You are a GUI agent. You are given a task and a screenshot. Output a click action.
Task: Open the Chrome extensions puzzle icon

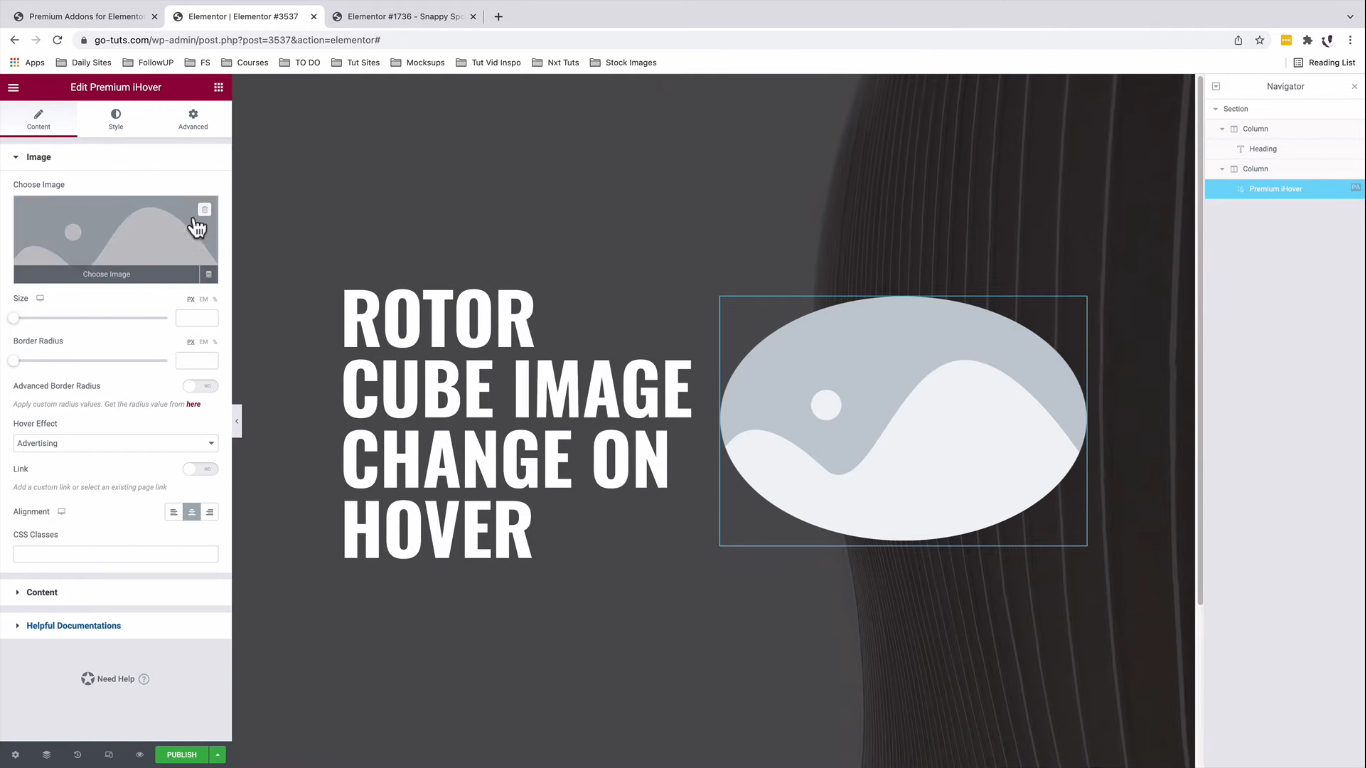tap(1307, 40)
